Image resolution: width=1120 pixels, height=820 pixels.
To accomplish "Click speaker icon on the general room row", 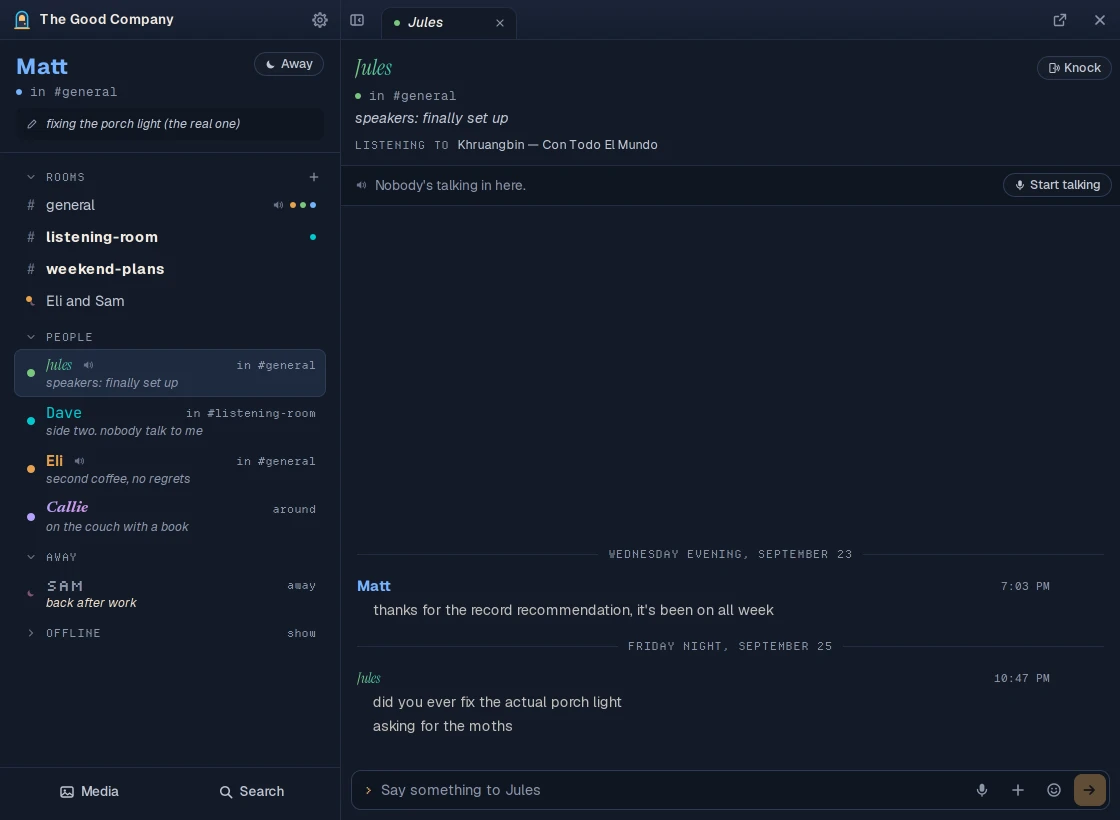I will coord(278,205).
